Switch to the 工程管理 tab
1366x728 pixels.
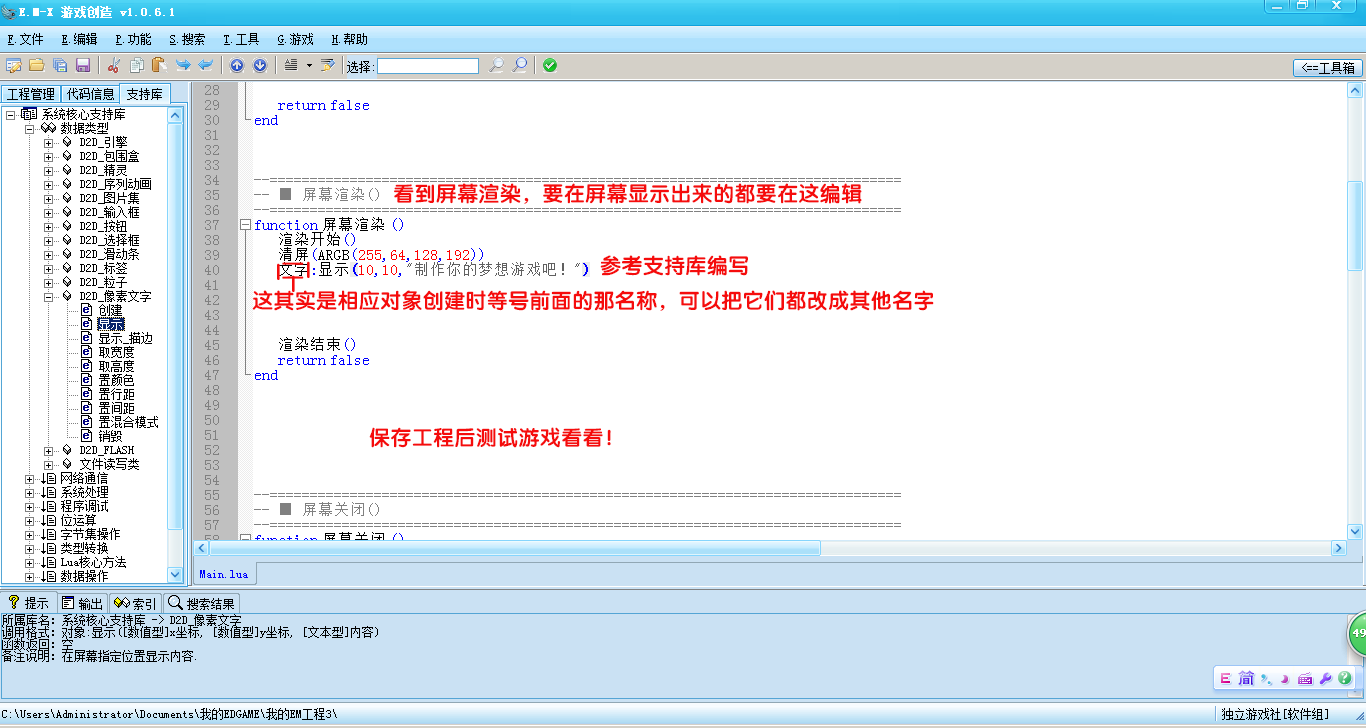(x=31, y=94)
